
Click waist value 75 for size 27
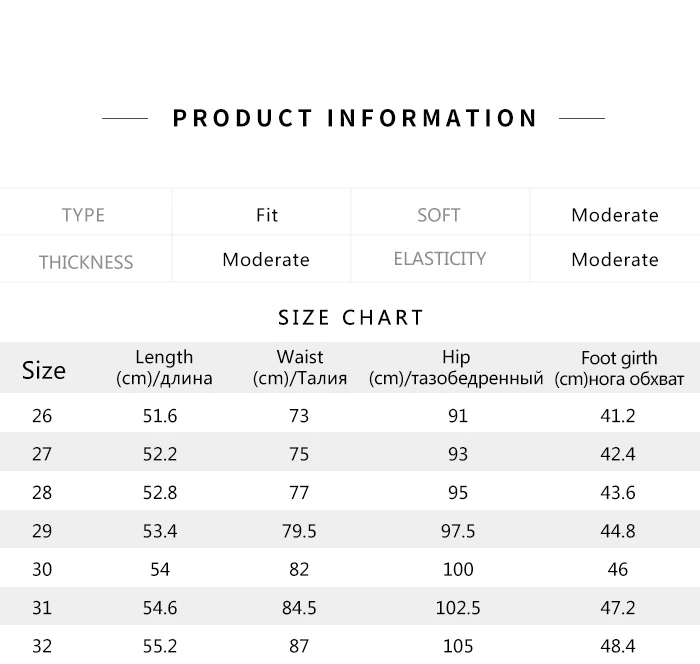click(299, 454)
